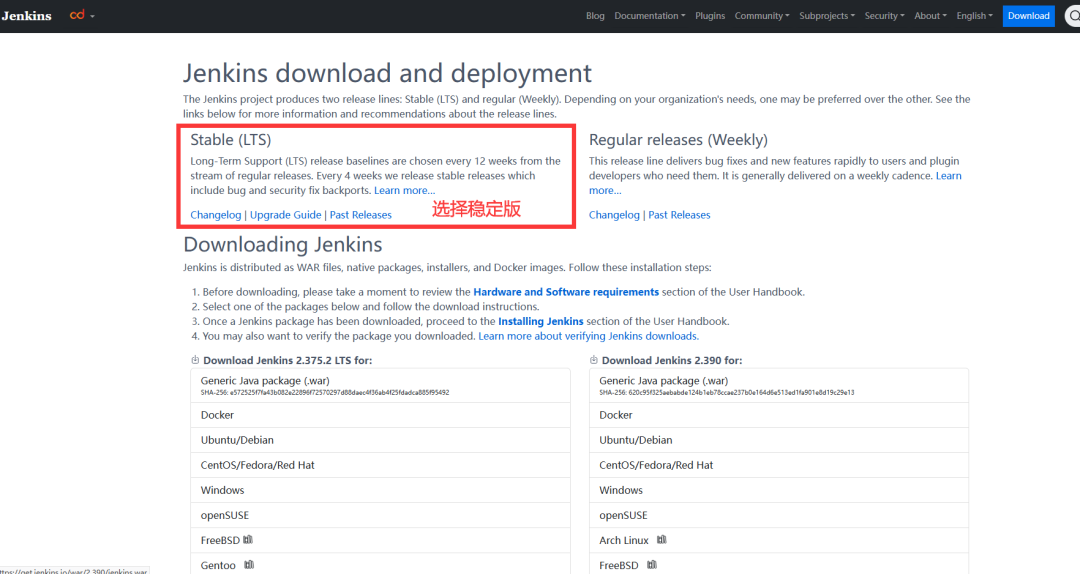The image size is (1080, 574).
Task: Click the Jenkins logo in the header
Action: coord(26,16)
